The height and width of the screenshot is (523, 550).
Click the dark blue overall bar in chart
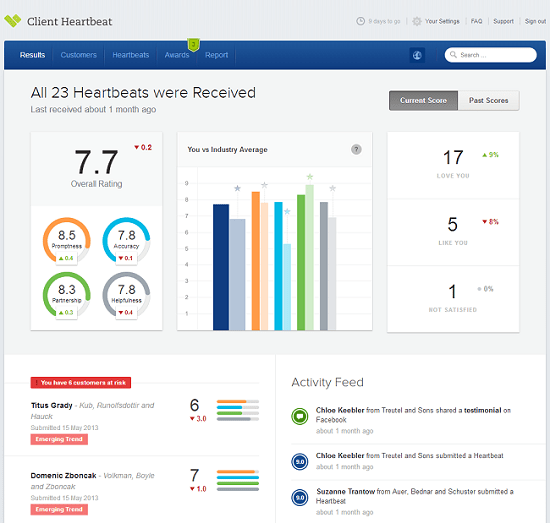221,267
